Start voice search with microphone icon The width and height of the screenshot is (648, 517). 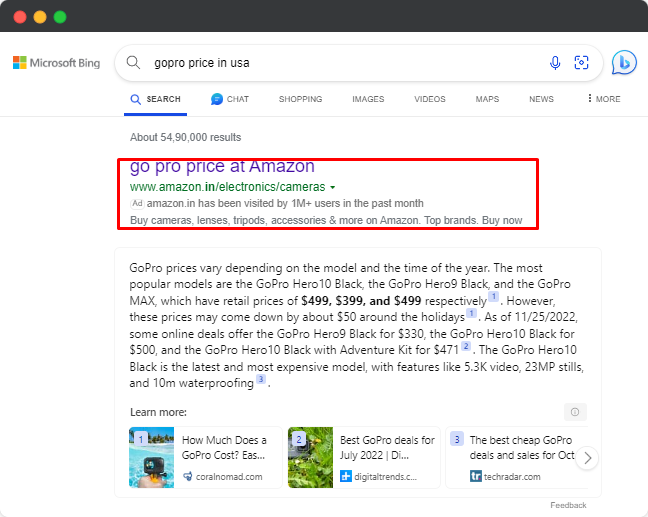pyautogui.click(x=555, y=63)
